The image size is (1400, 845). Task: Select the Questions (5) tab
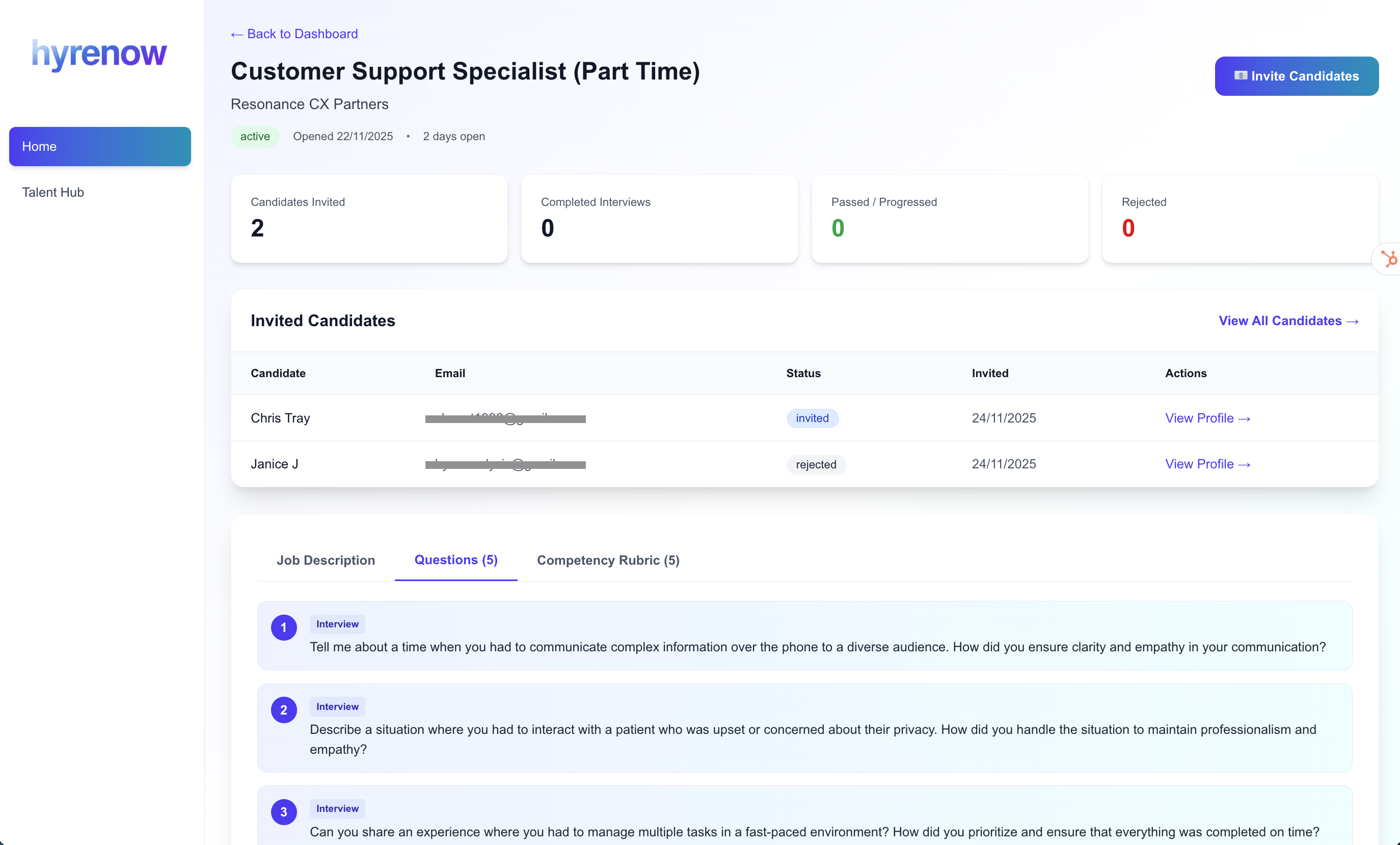(455, 560)
